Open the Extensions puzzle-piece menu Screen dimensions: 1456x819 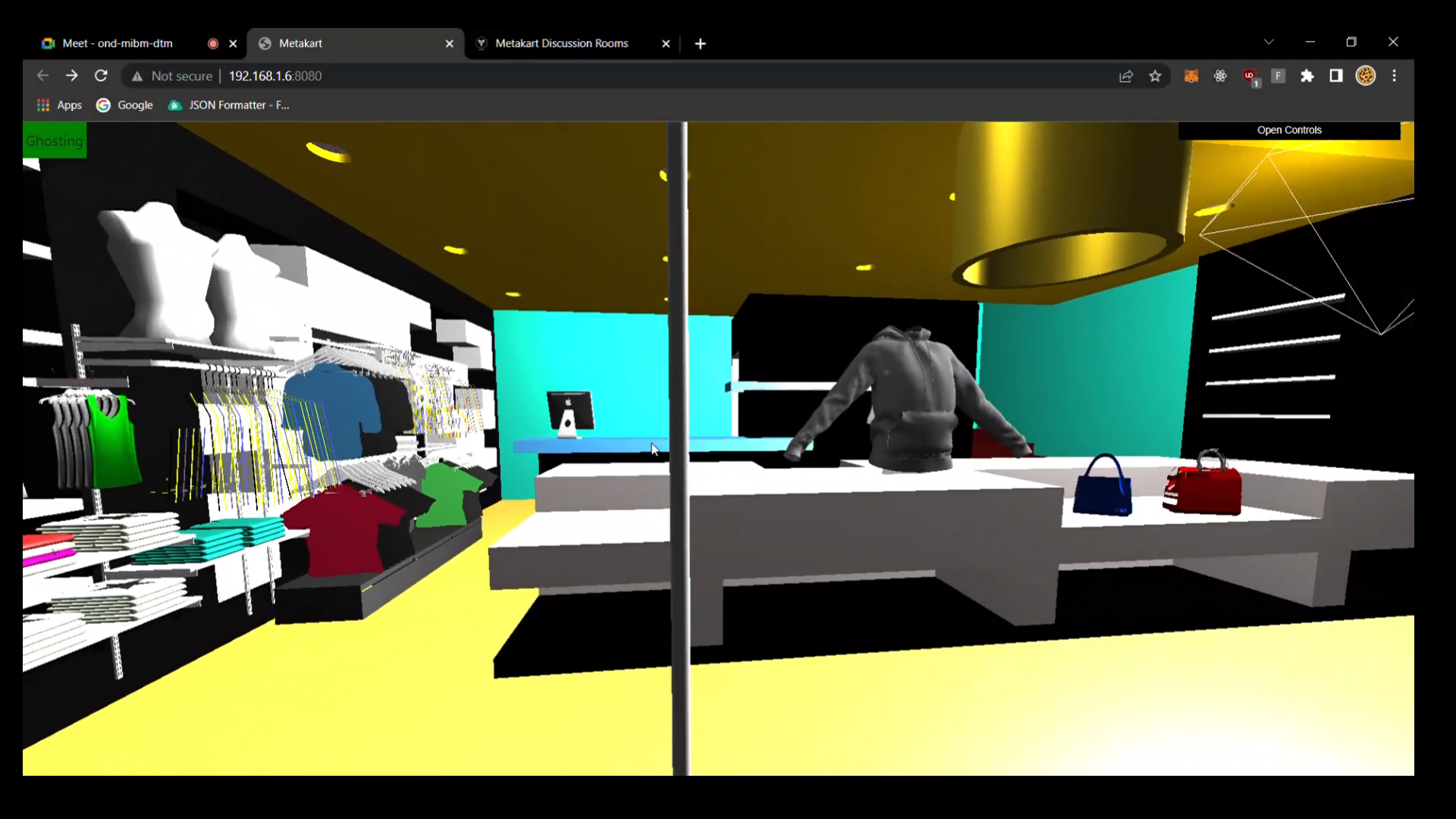pos(1307,76)
